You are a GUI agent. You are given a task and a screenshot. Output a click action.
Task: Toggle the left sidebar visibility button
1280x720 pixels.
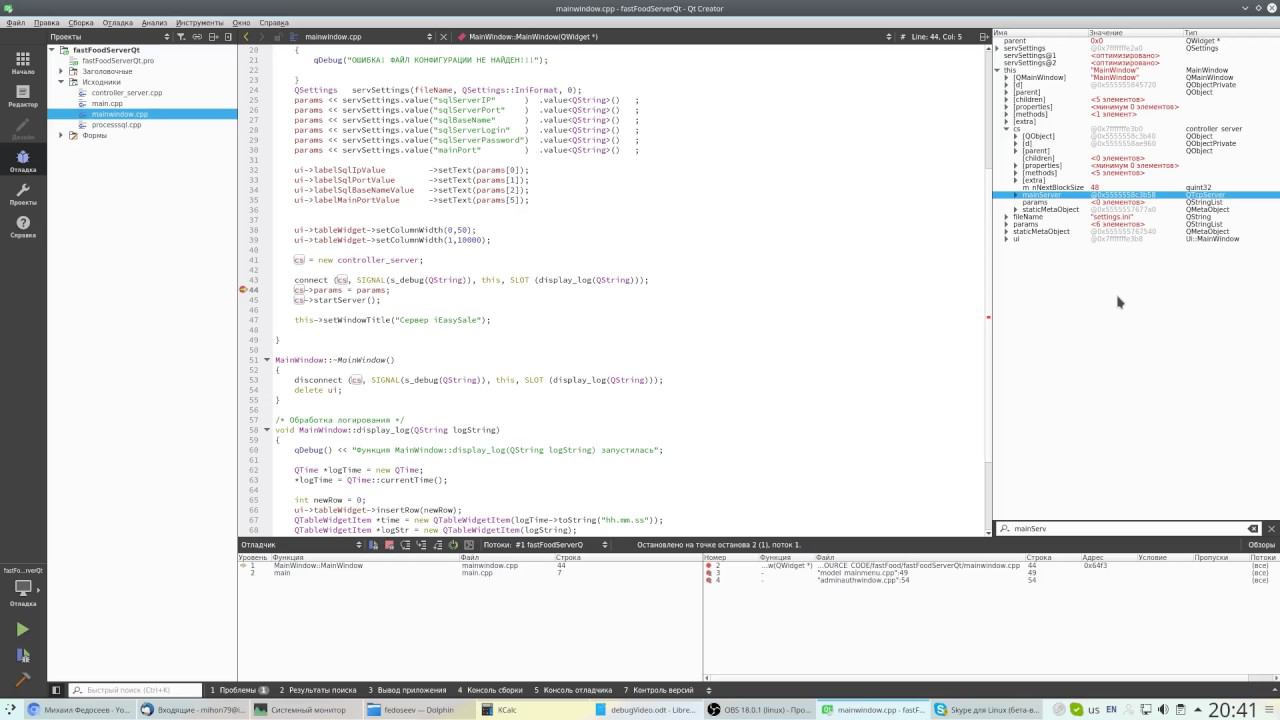click(56, 690)
